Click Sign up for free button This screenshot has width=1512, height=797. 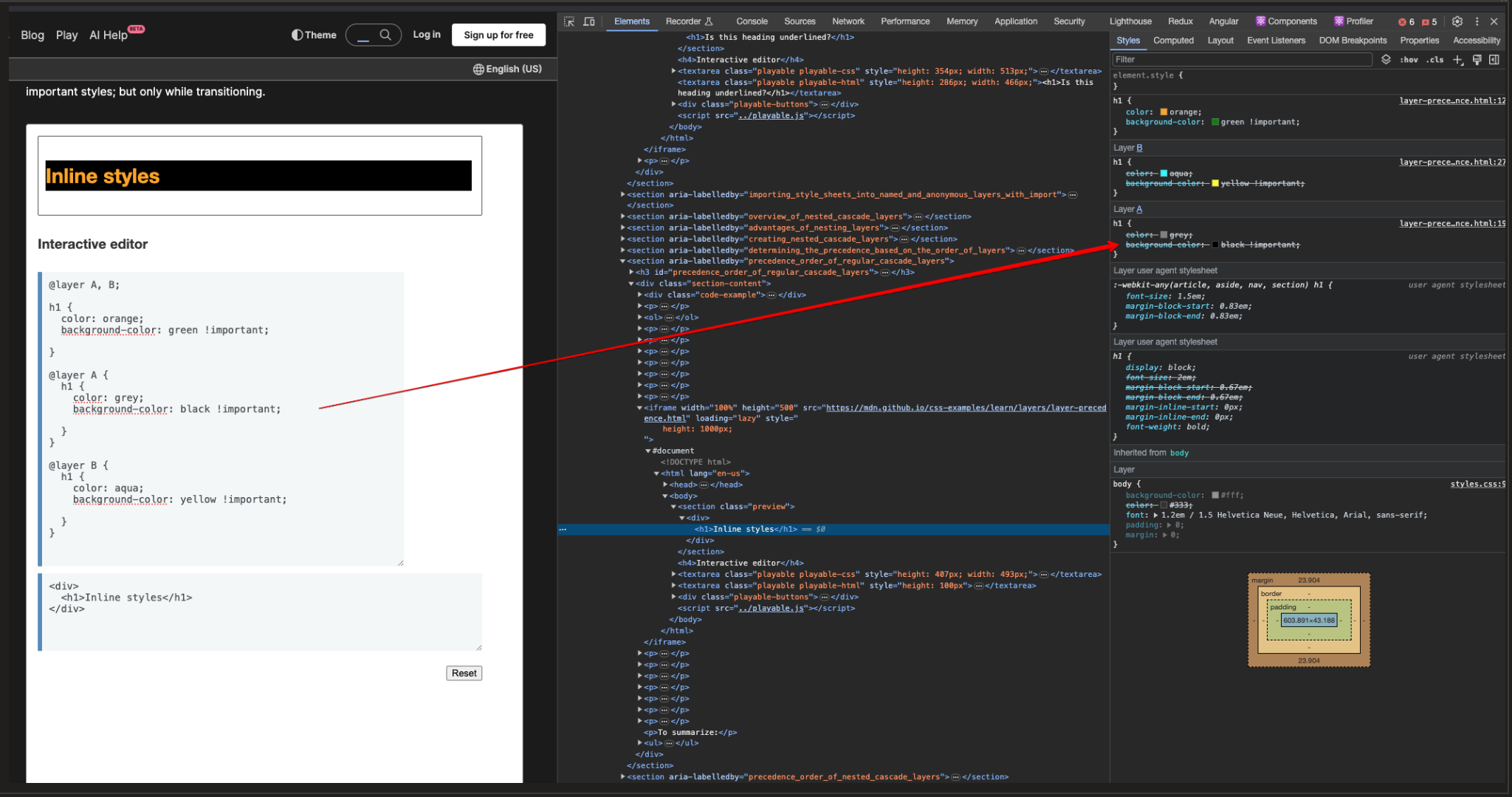point(498,35)
